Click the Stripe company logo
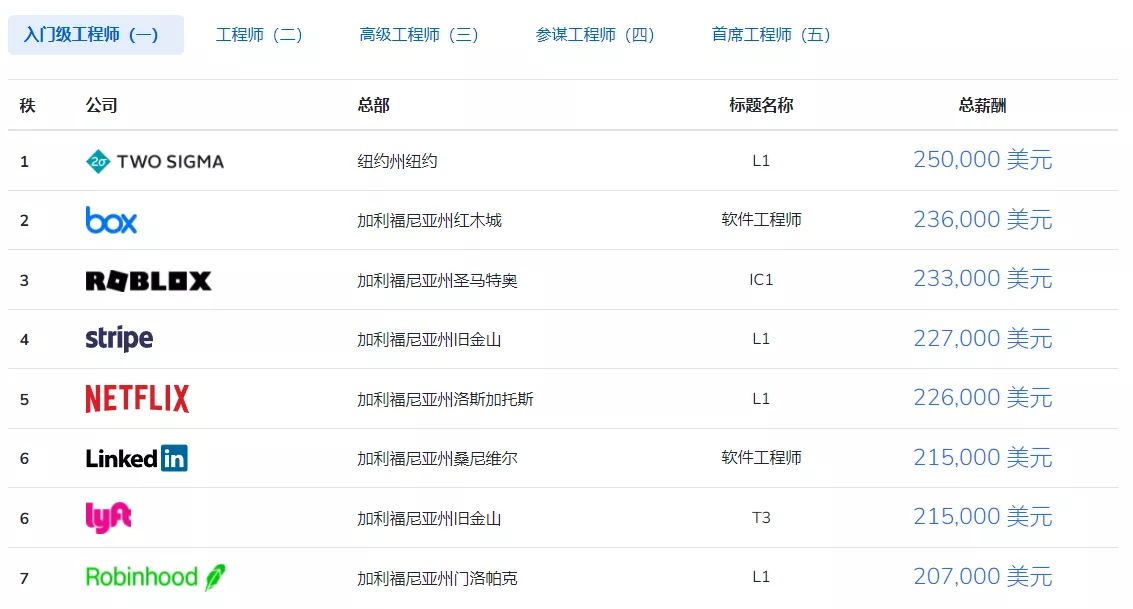 (x=119, y=339)
